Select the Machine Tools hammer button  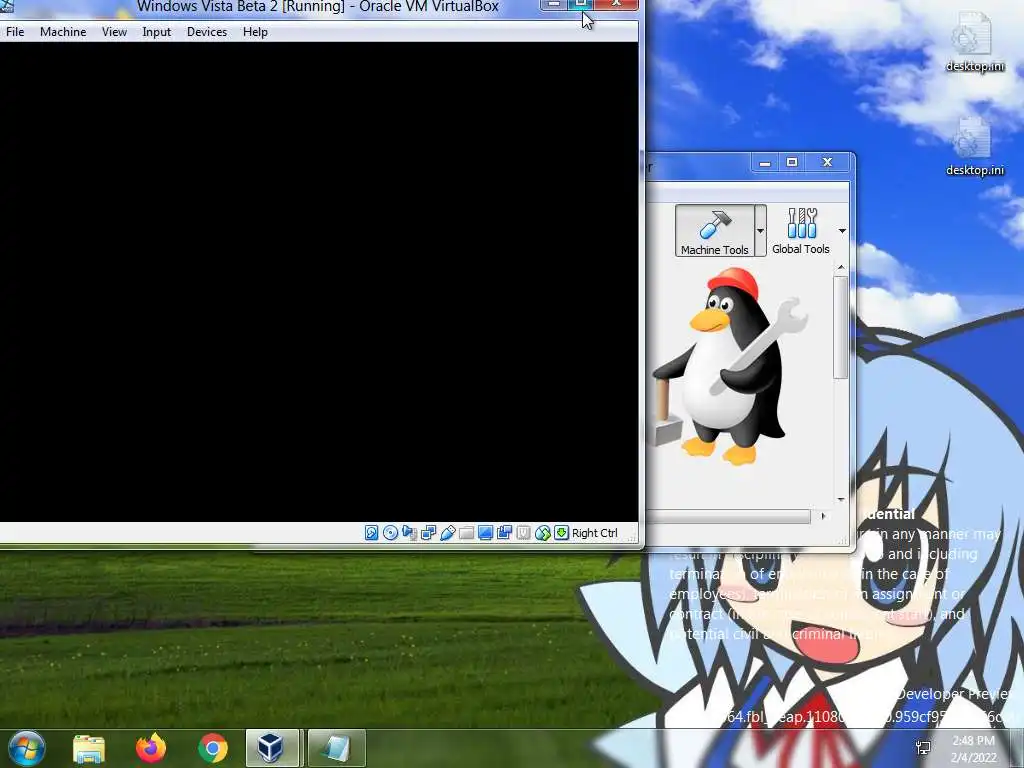tap(714, 231)
